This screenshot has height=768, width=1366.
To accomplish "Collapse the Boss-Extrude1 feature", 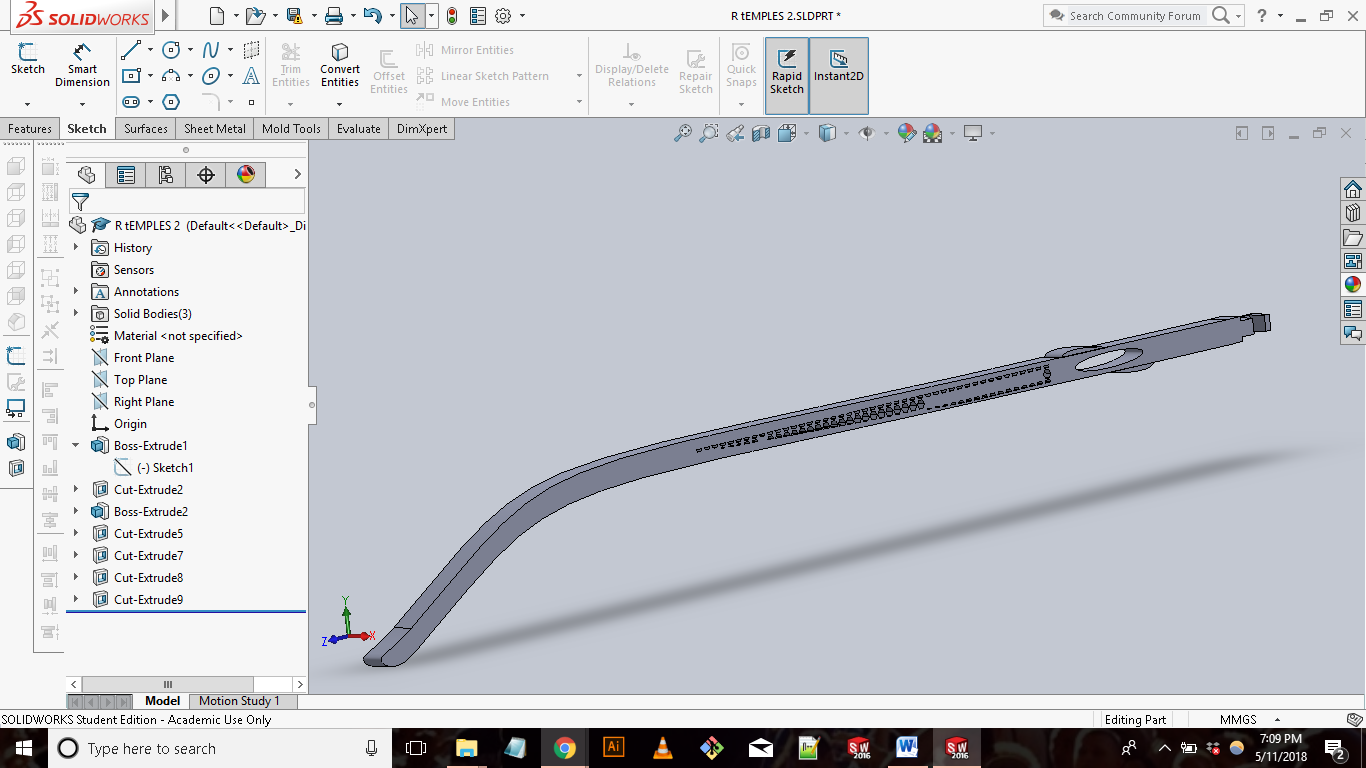I will 76,446.
